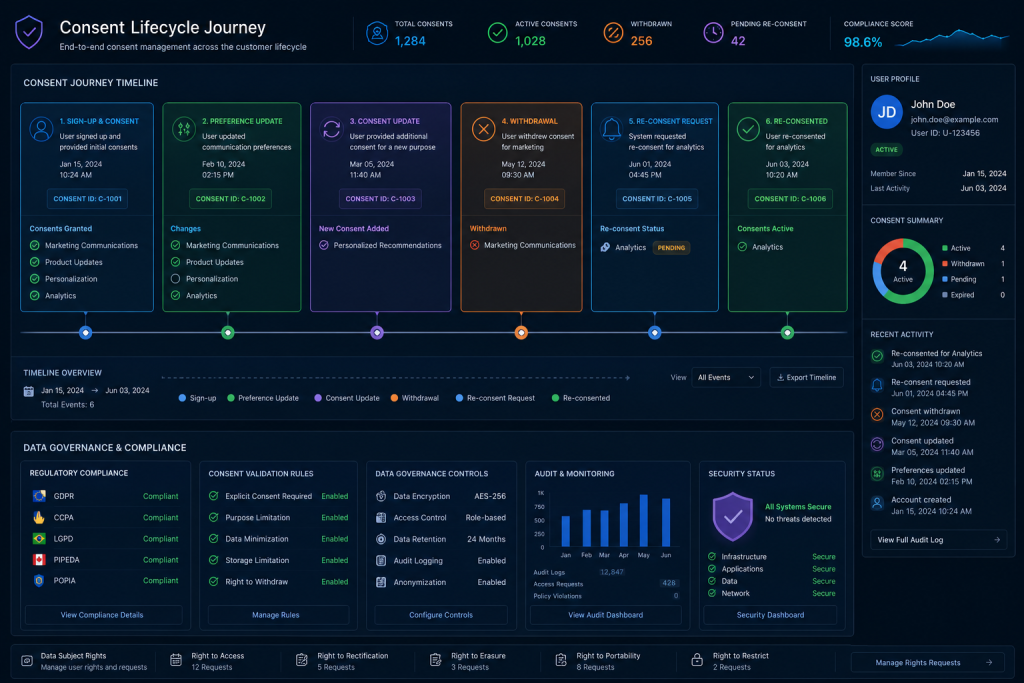This screenshot has height=683, width=1024.
Task: Click the calendar icon in Timeline Overview
Action: pyautogui.click(x=29, y=391)
